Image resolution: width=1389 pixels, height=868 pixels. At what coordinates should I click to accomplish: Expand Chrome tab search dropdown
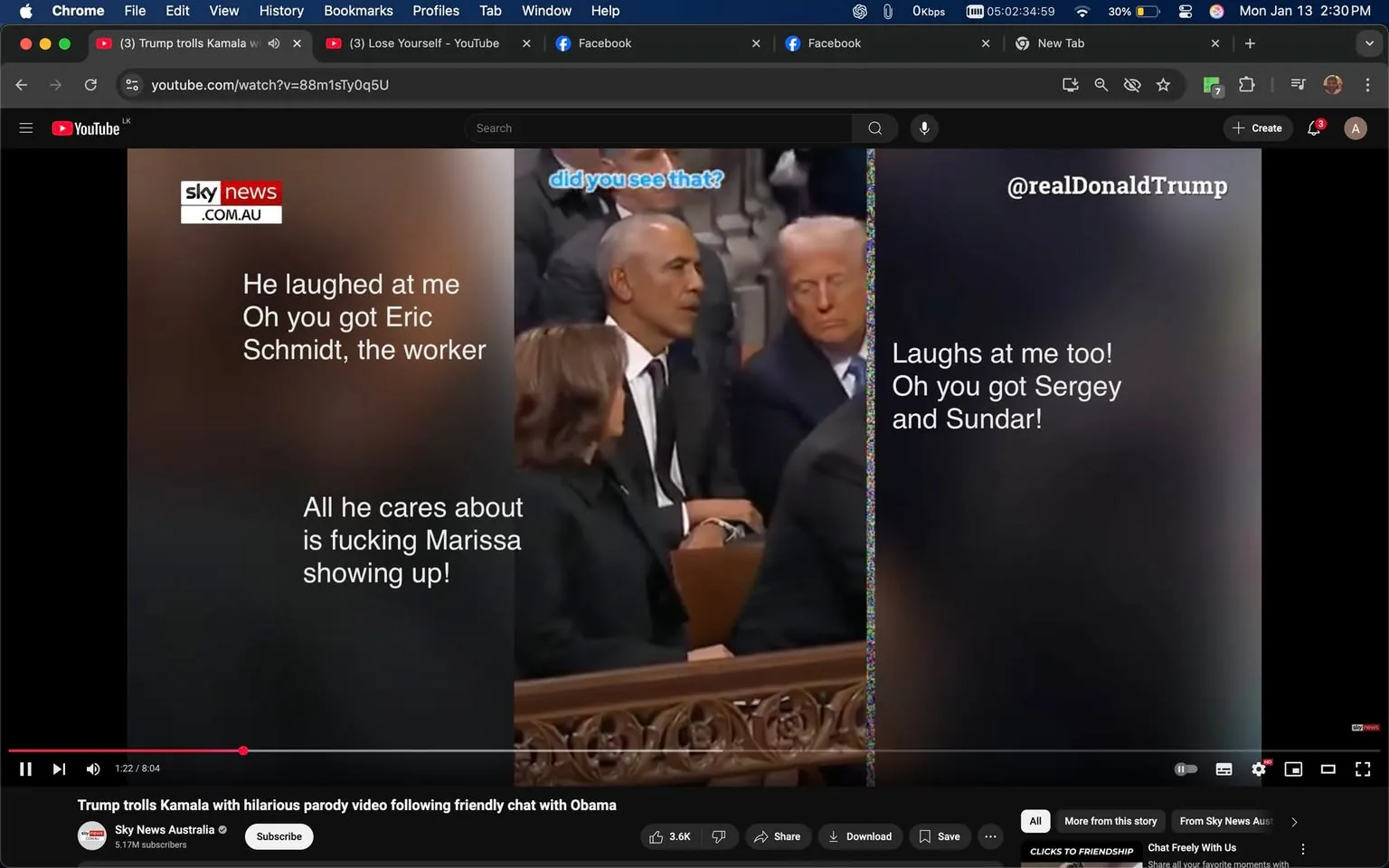pos(1368,43)
